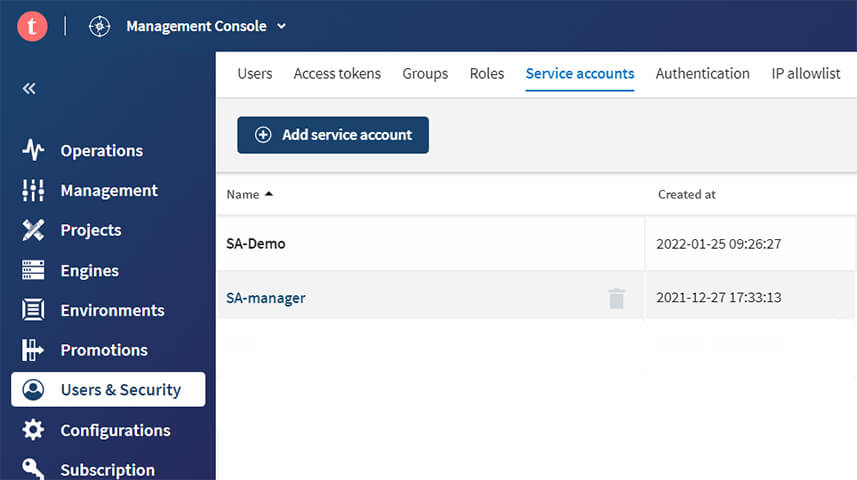The width and height of the screenshot is (857, 480).
Task: Switch to the Access tokens tab
Action: (337, 74)
